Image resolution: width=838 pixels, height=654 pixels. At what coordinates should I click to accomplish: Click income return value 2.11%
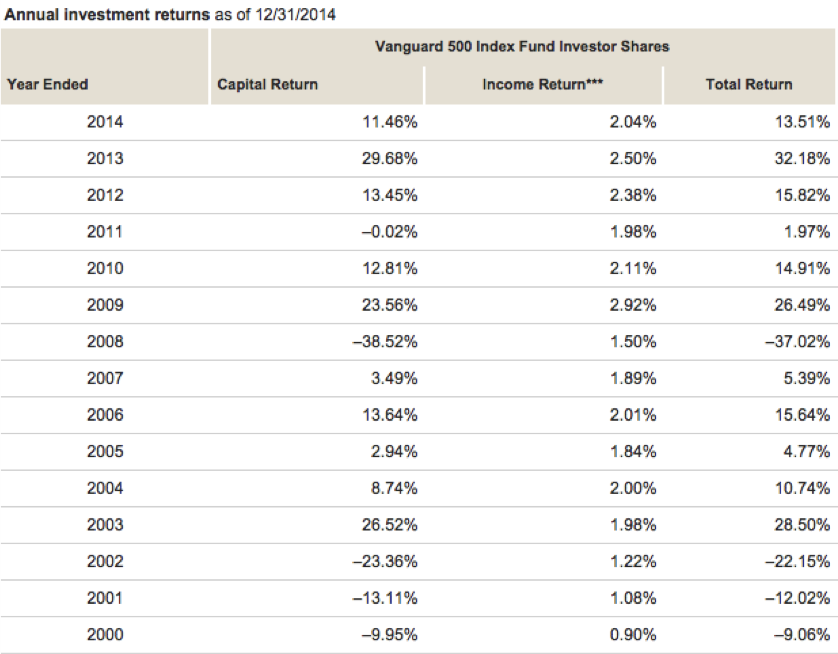pyautogui.click(x=633, y=268)
